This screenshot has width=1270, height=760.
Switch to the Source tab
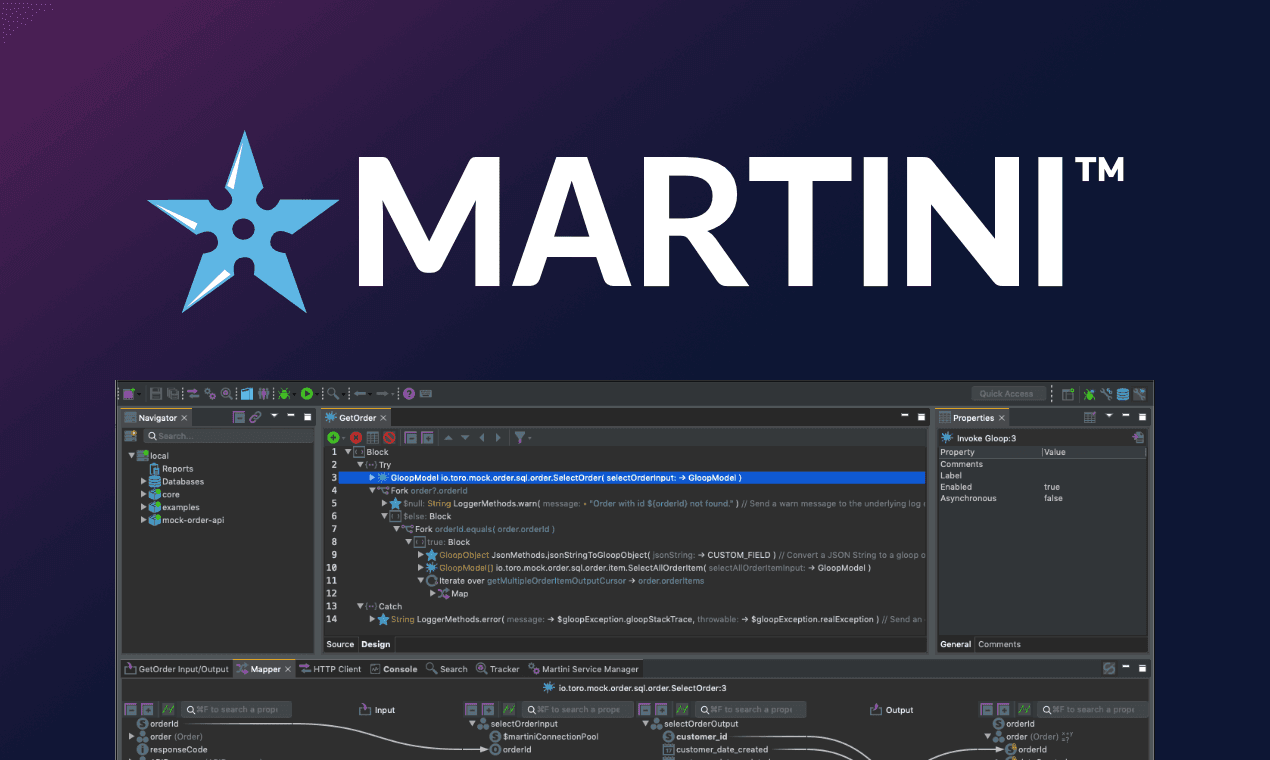340,645
